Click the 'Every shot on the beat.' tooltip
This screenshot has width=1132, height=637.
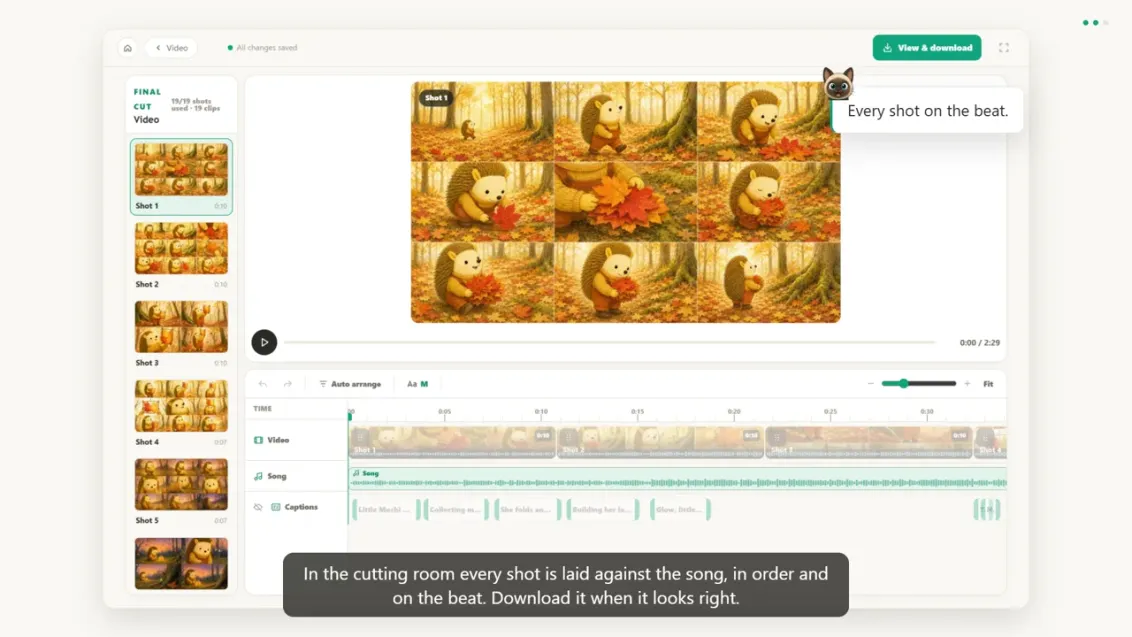click(928, 110)
